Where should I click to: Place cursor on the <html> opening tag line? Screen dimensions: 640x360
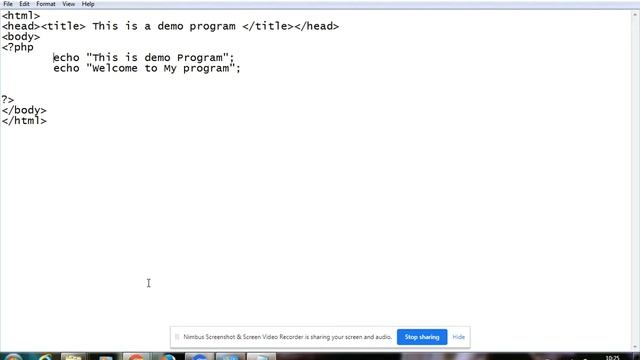(x=20, y=16)
